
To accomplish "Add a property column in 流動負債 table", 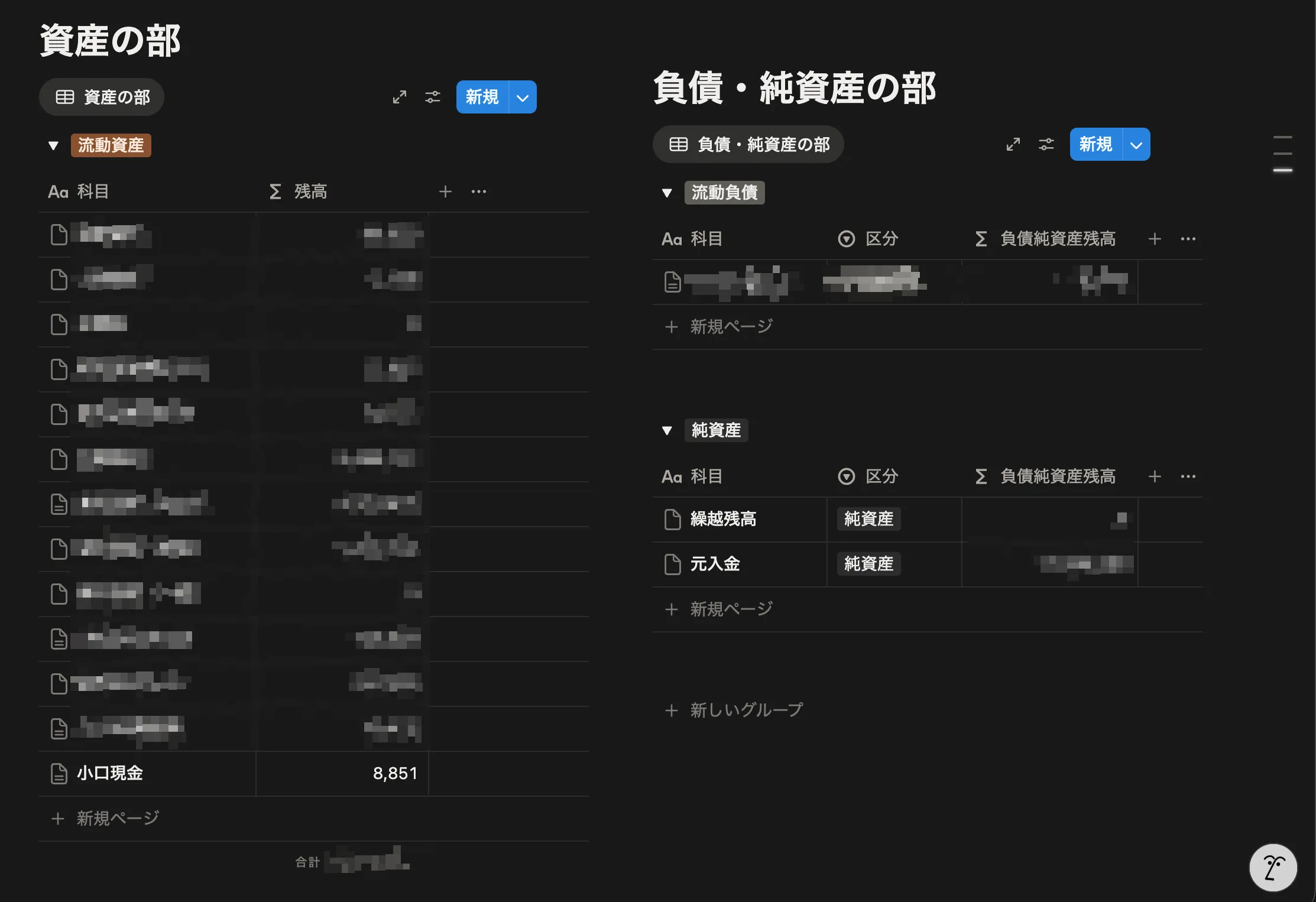I will pyautogui.click(x=1155, y=239).
